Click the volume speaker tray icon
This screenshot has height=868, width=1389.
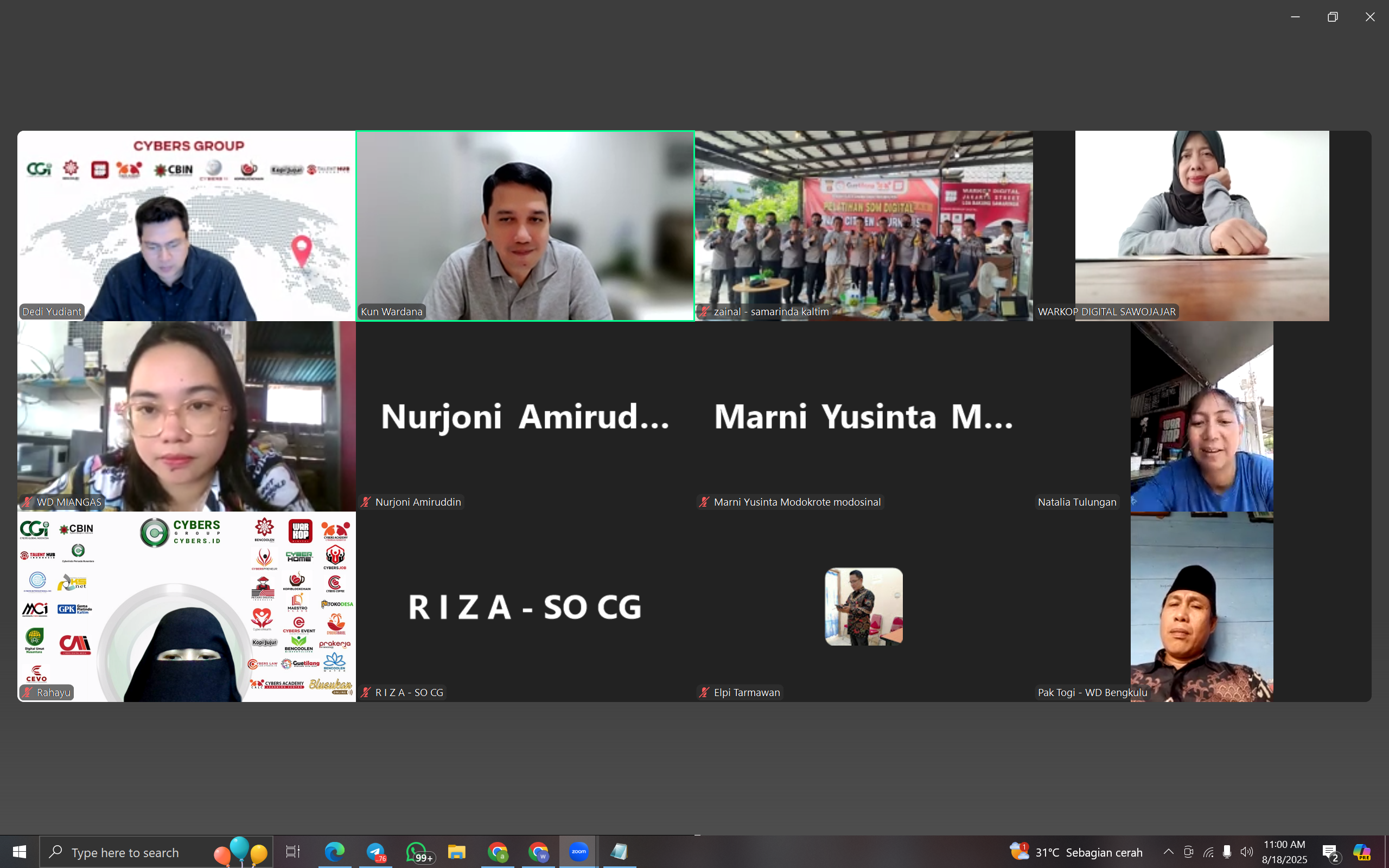[1247, 852]
